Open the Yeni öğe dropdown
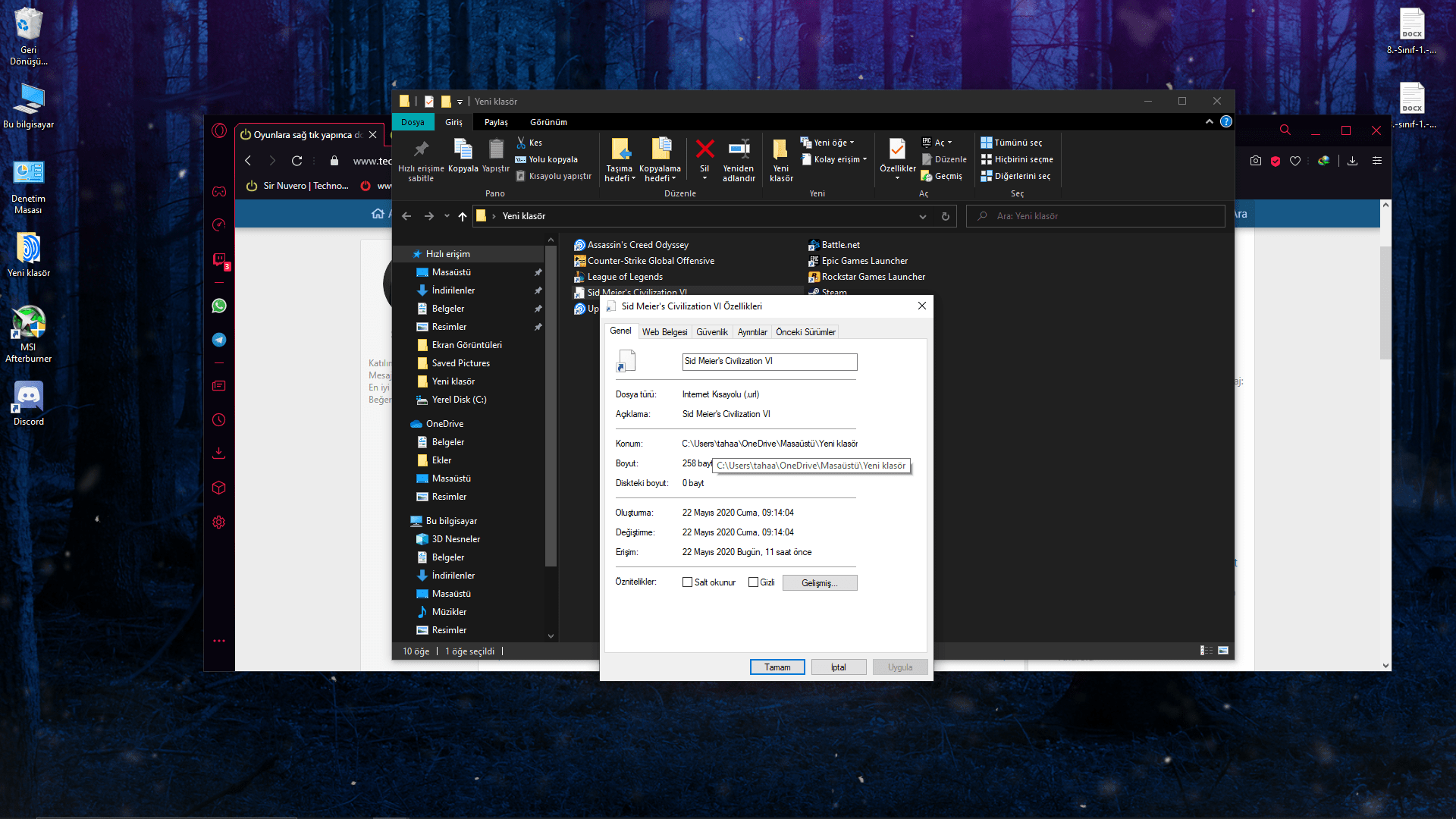 coord(833,143)
